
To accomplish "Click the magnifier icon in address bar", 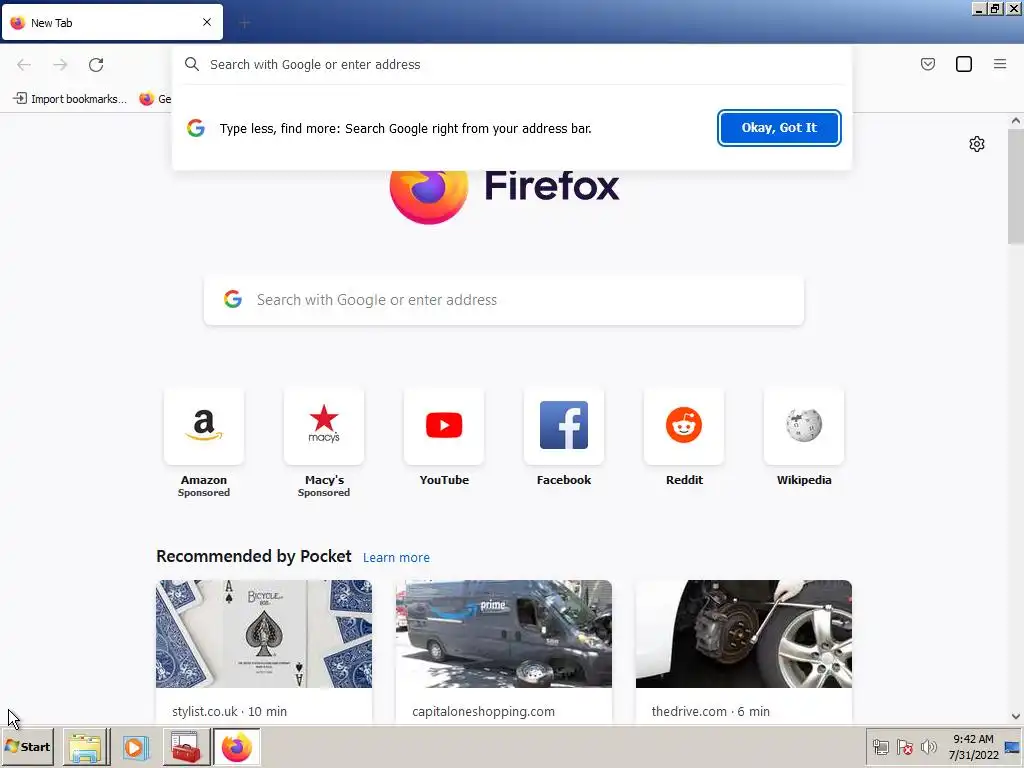I will click(x=191, y=64).
